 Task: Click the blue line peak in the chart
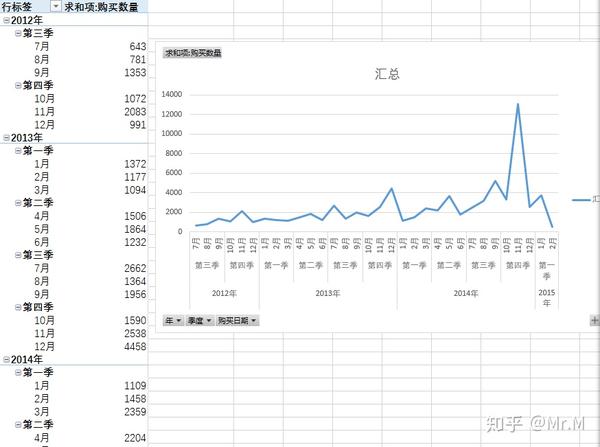click(518, 104)
